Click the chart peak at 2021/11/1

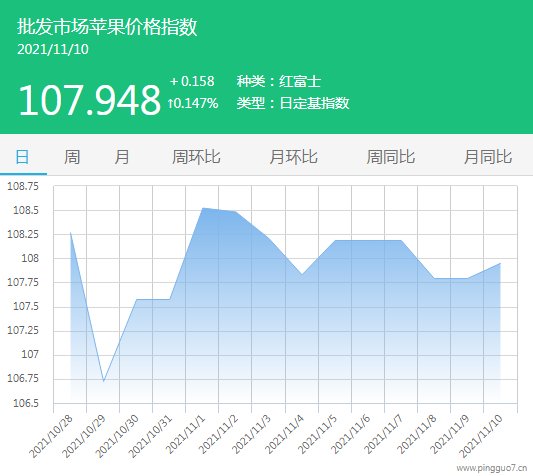(203, 208)
